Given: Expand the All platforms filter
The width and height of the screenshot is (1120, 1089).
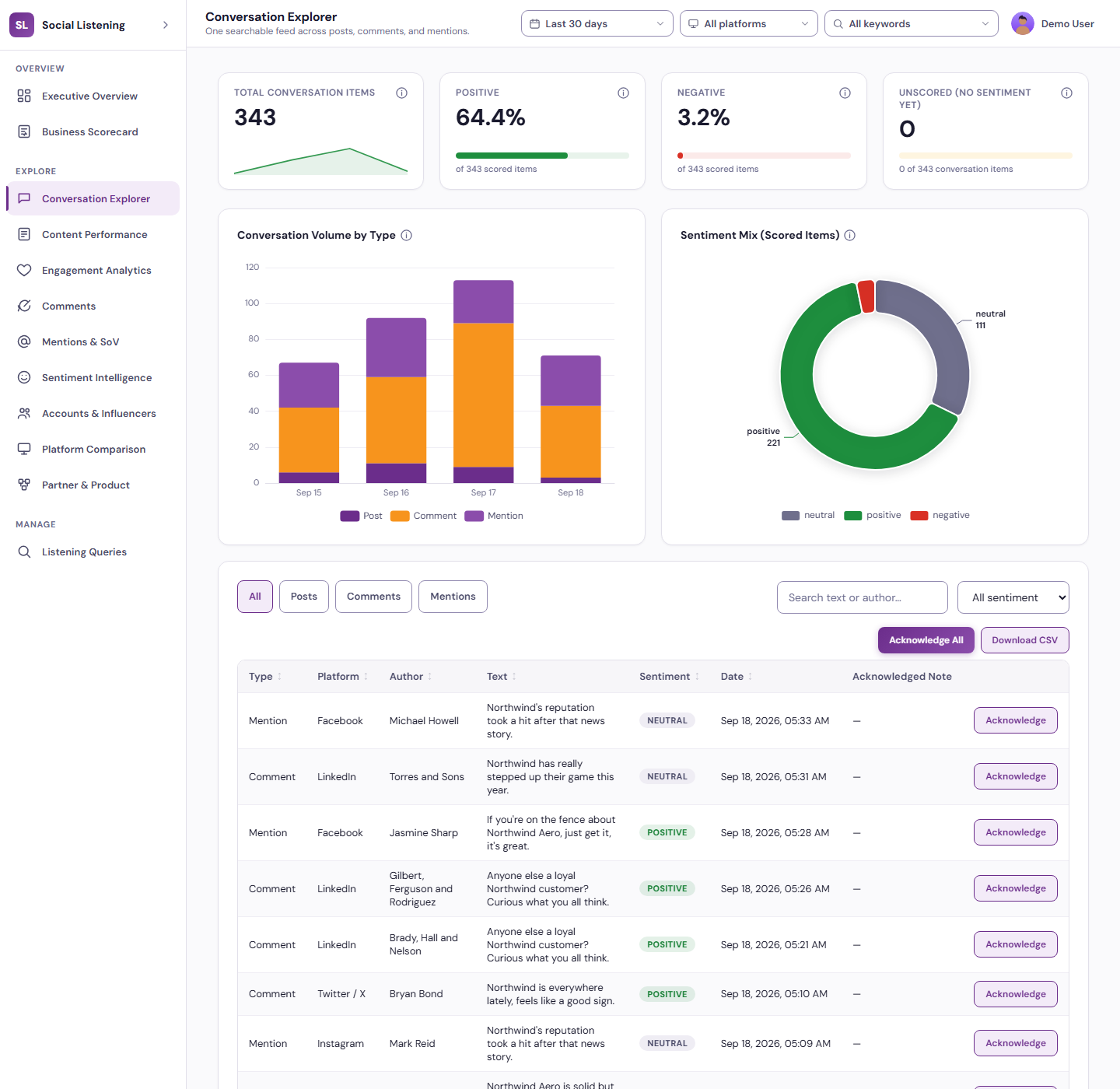Looking at the screenshot, I should point(748,23).
